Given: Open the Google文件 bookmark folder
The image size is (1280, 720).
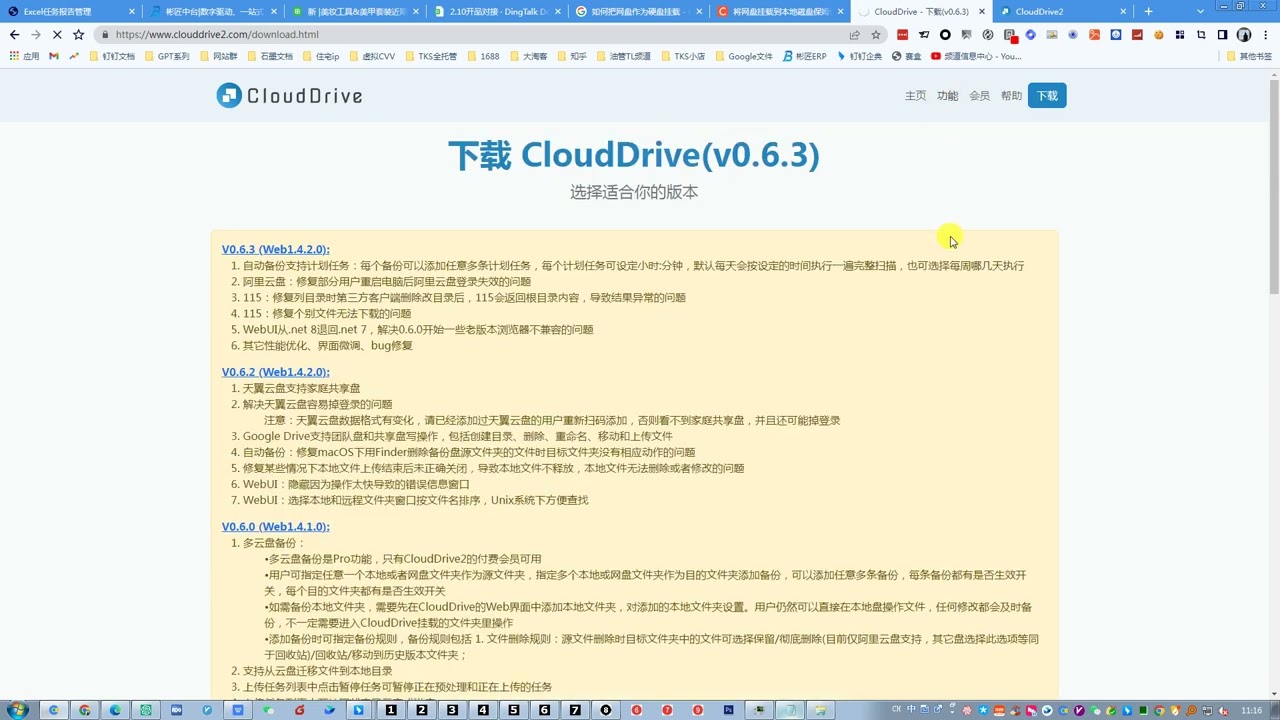Looking at the screenshot, I should pos(744,56).
